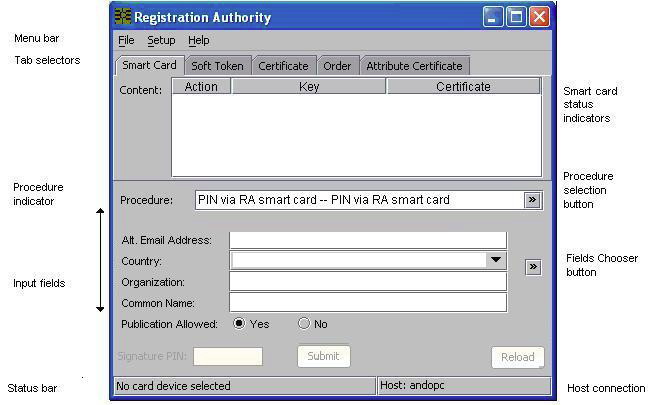
Task: Switch to the Soft Token tab
Action: (x=217, y=66)
